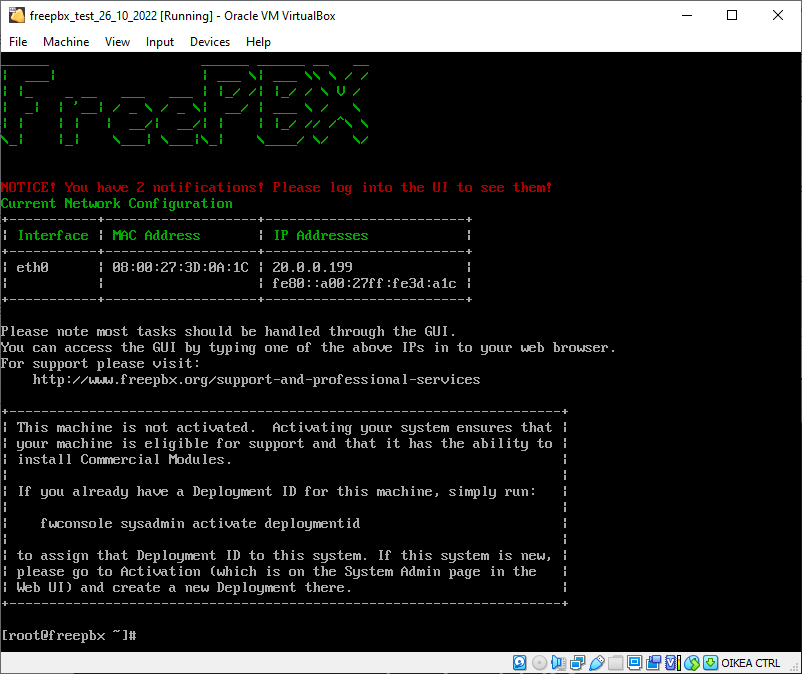Click the mouse integration status icon
Image resolution: width=802 pixels, height=674 pixels.
click(692, 663)
